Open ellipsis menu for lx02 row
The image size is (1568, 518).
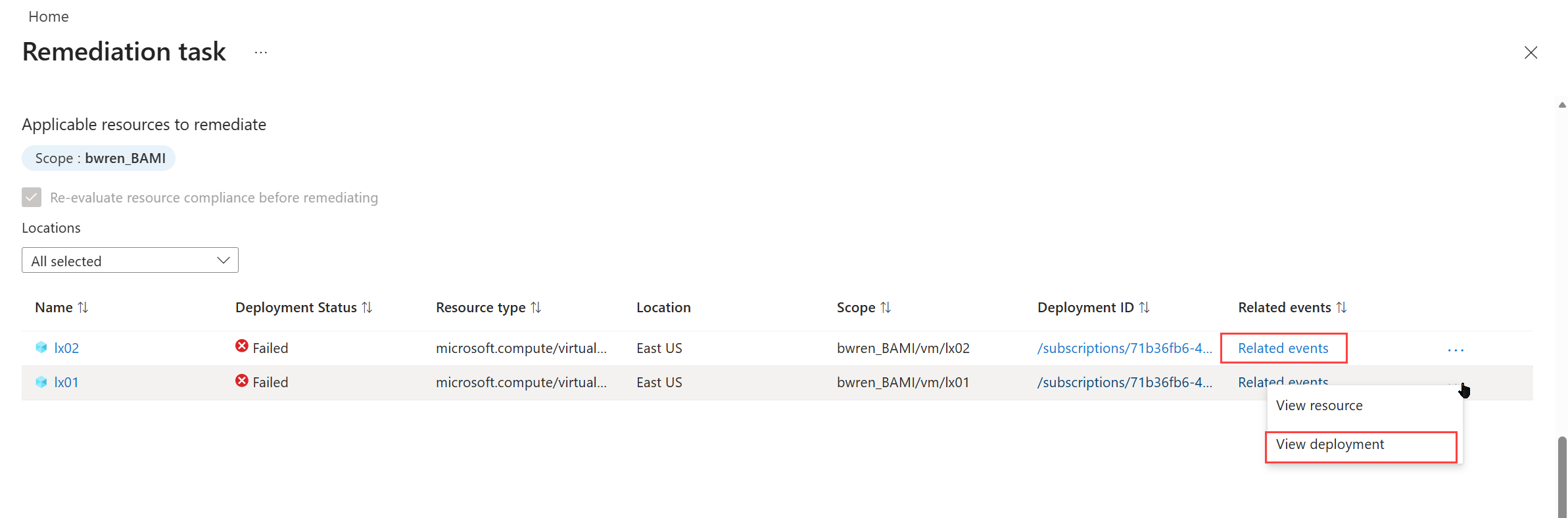pos(1456,350)
